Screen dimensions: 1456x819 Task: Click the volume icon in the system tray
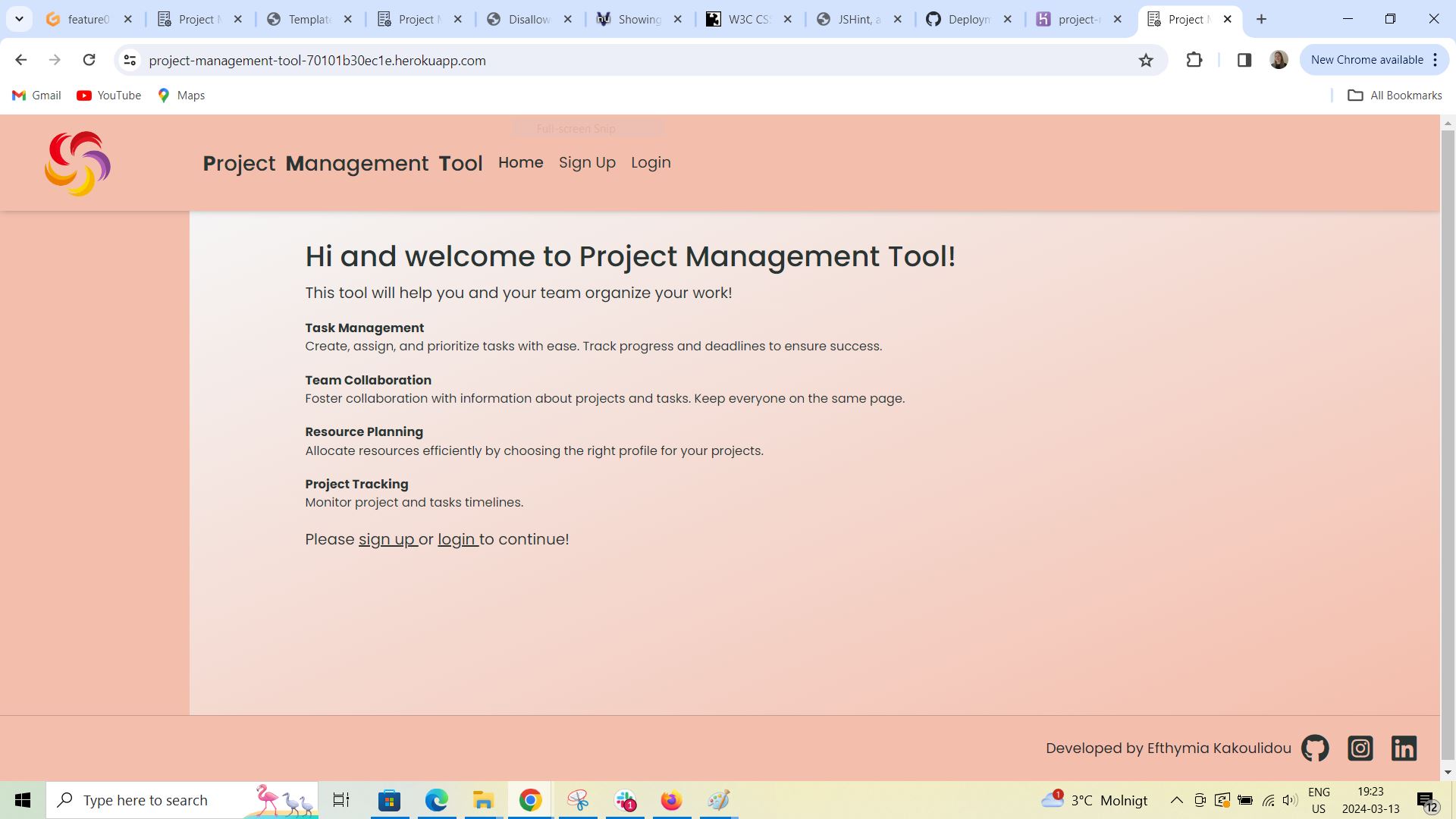1290,799
